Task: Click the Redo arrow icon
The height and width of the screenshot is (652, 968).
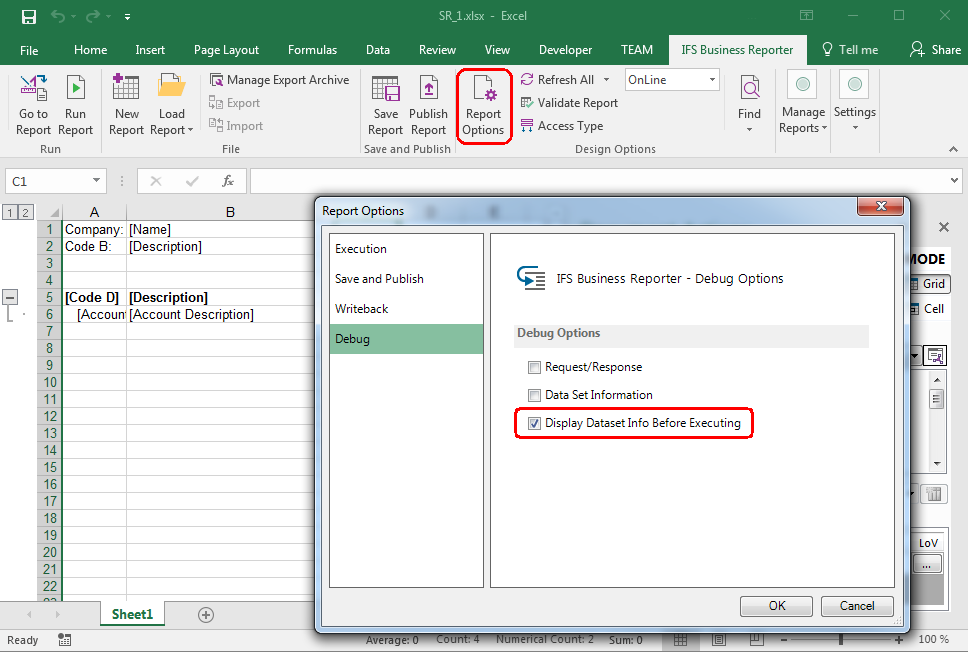Action: pyautogui.click(x=93, y=17)
